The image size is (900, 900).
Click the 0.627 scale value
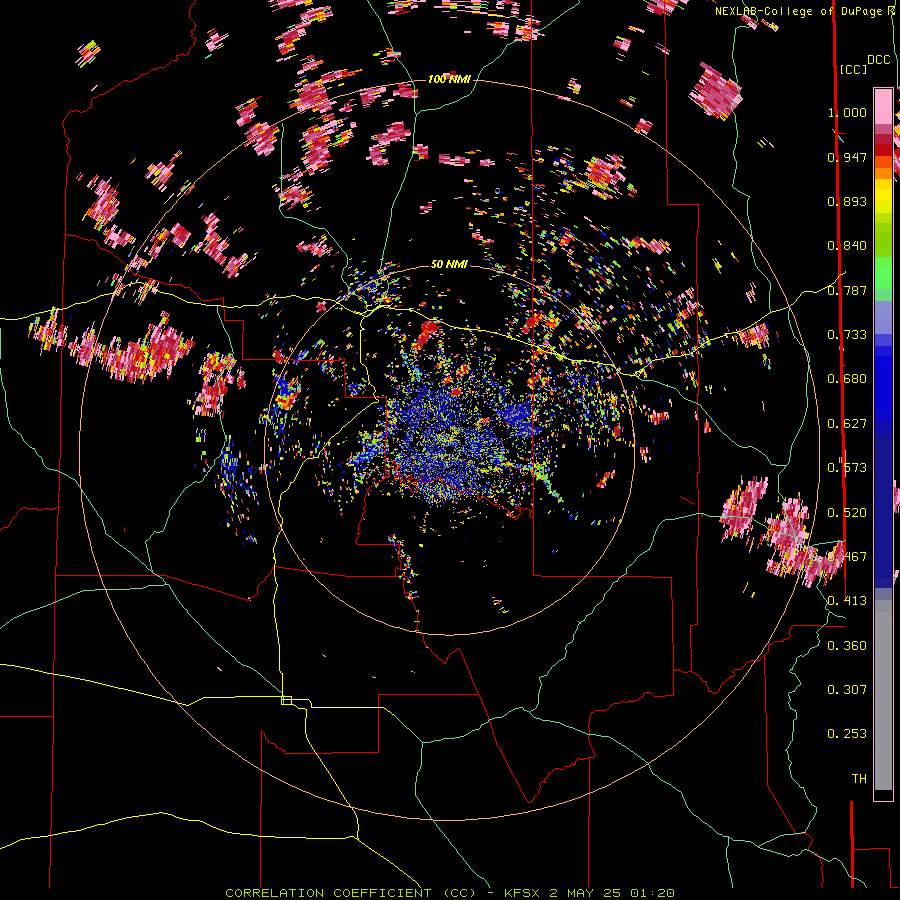coord(847,424)
